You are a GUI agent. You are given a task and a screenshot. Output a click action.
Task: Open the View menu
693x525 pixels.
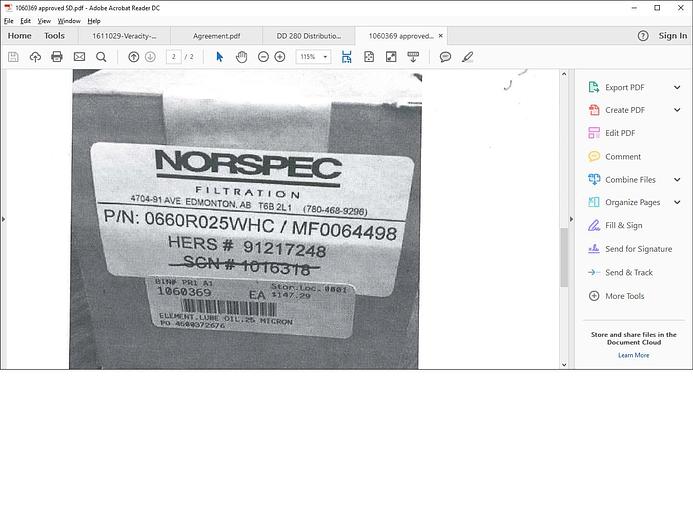pos(44,21)
